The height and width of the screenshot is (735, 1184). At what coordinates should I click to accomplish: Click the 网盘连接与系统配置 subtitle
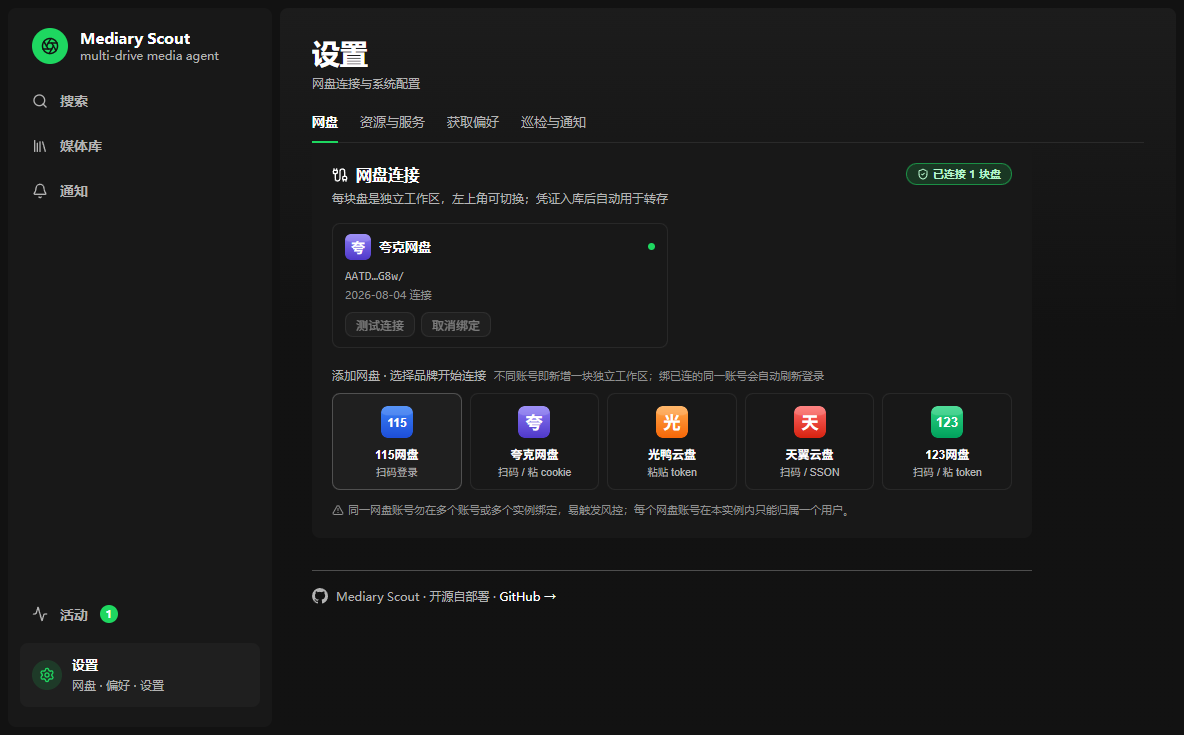(366, 84)
